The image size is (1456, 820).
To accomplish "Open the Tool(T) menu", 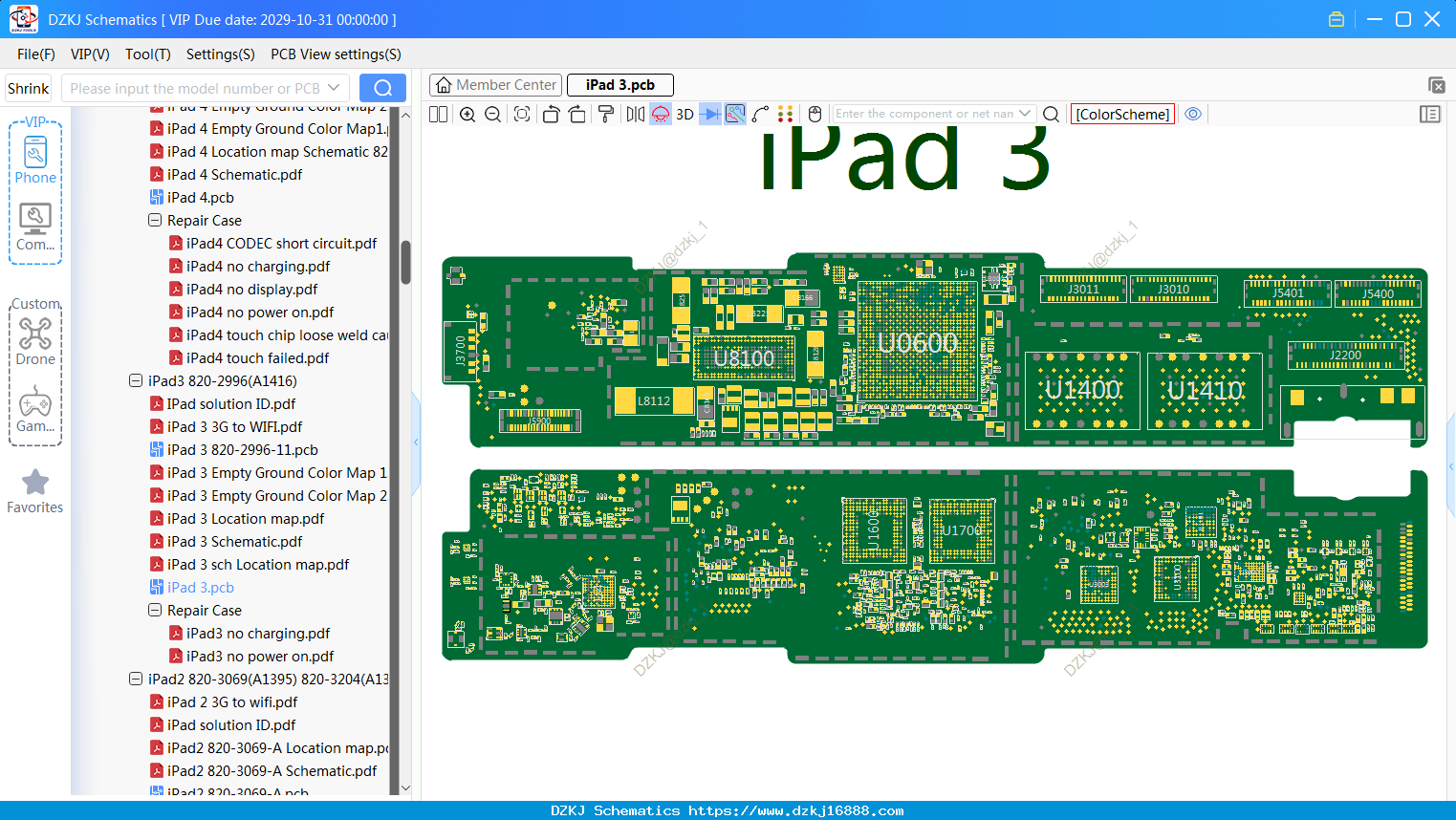I will click(148, 54).
